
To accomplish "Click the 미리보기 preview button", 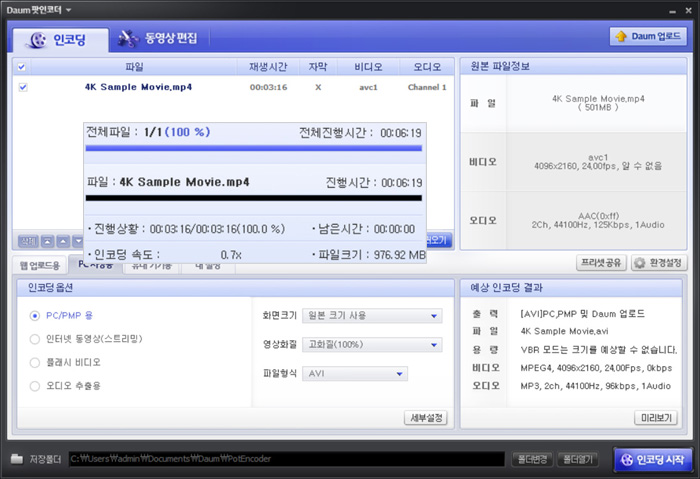I will 656,418.
